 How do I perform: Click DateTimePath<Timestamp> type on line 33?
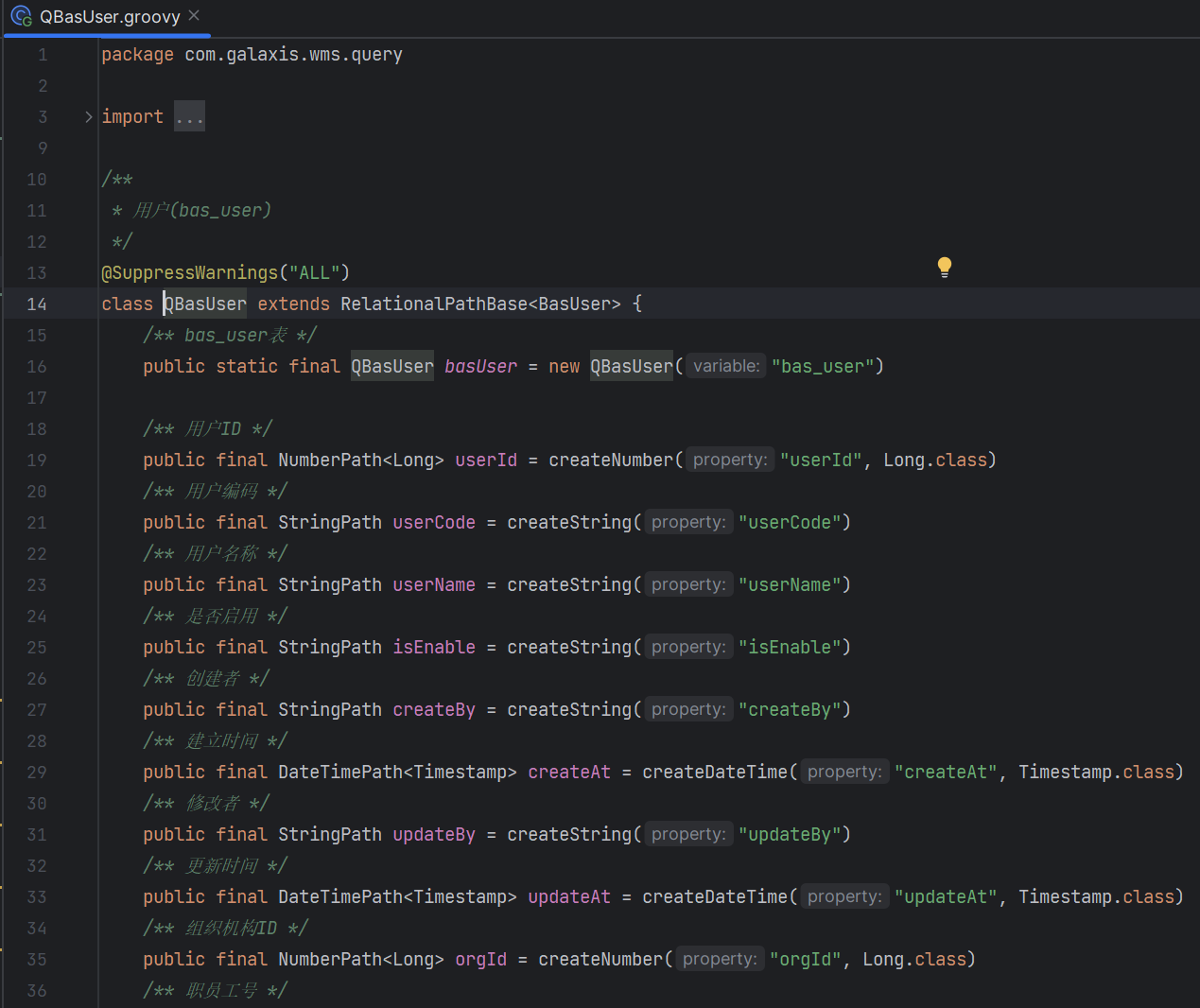(397, 896)
